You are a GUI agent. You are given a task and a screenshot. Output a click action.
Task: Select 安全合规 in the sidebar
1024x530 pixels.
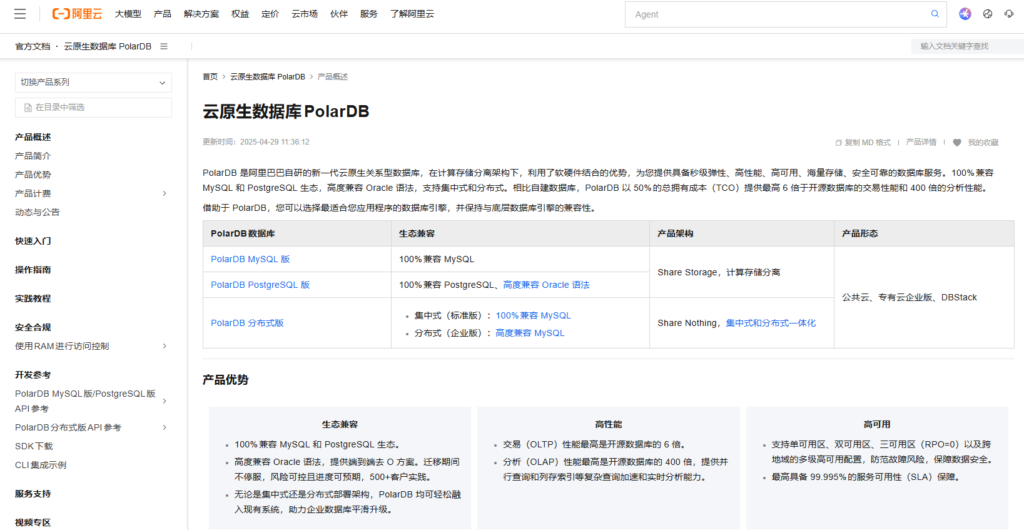tap(33, 327)
